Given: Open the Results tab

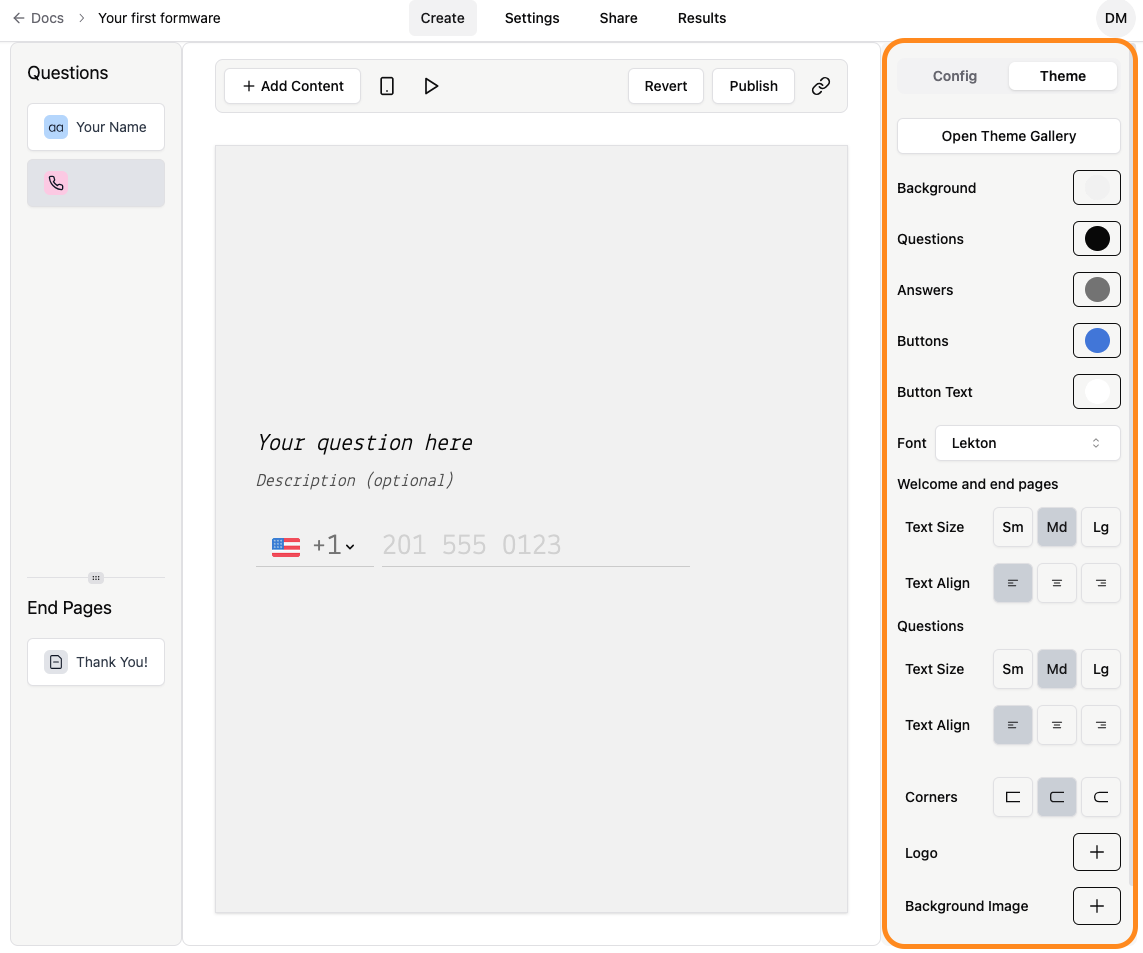Looking at the screenshot, I should pyautogui.click(x=701, y=18).
